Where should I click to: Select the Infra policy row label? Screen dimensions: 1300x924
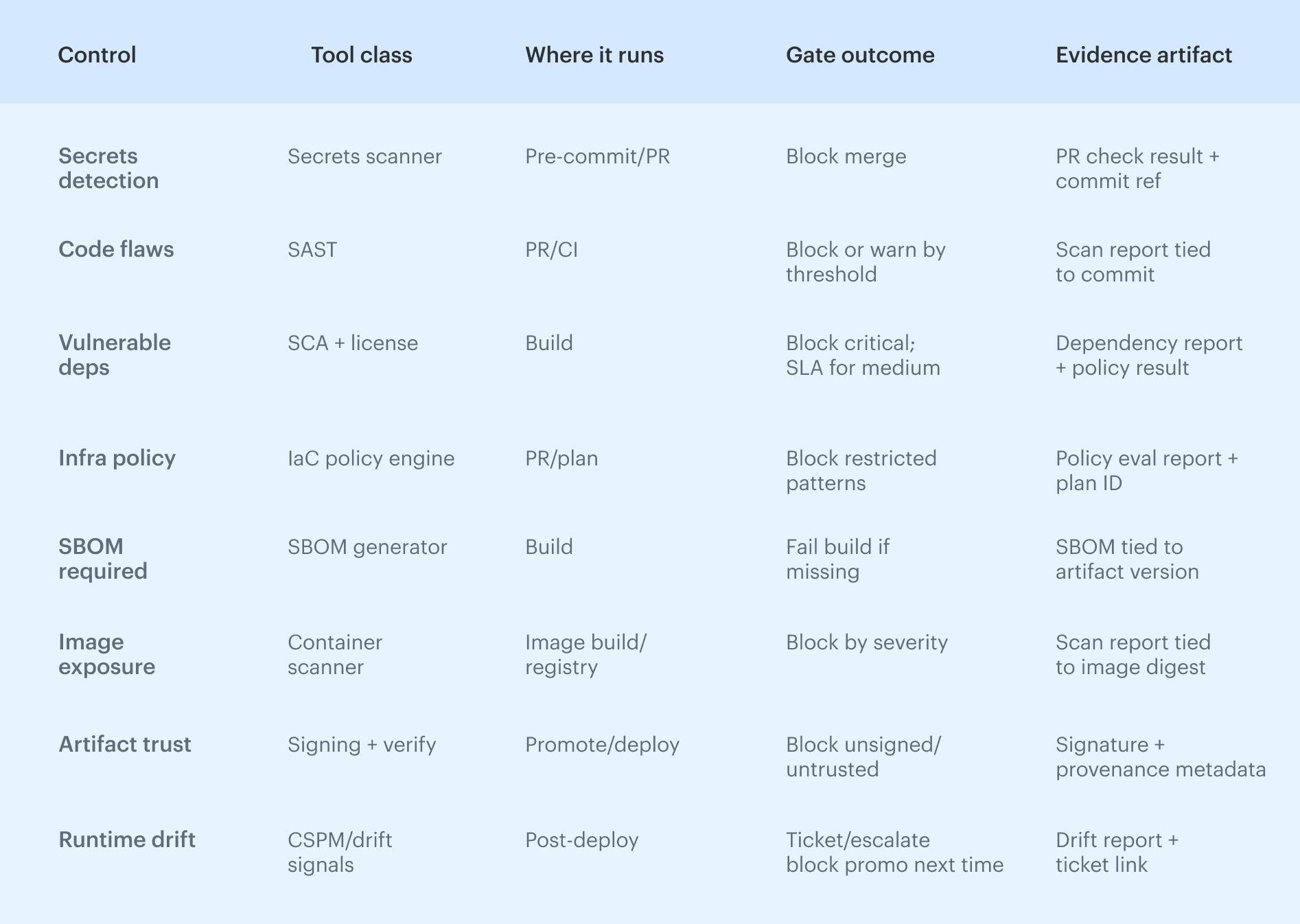click(x=117, y=458)
